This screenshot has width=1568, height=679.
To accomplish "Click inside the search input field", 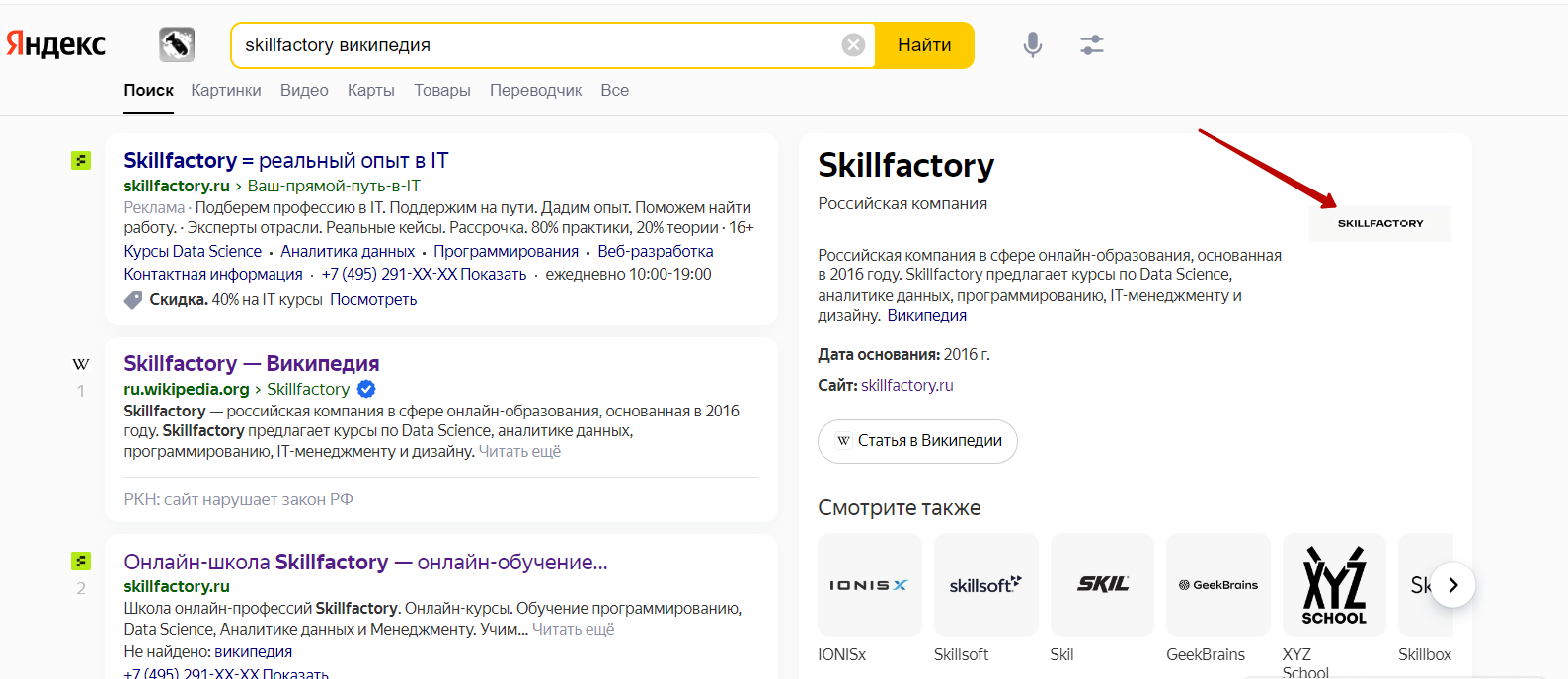I will pyautogui.click(x=533, y=45).
